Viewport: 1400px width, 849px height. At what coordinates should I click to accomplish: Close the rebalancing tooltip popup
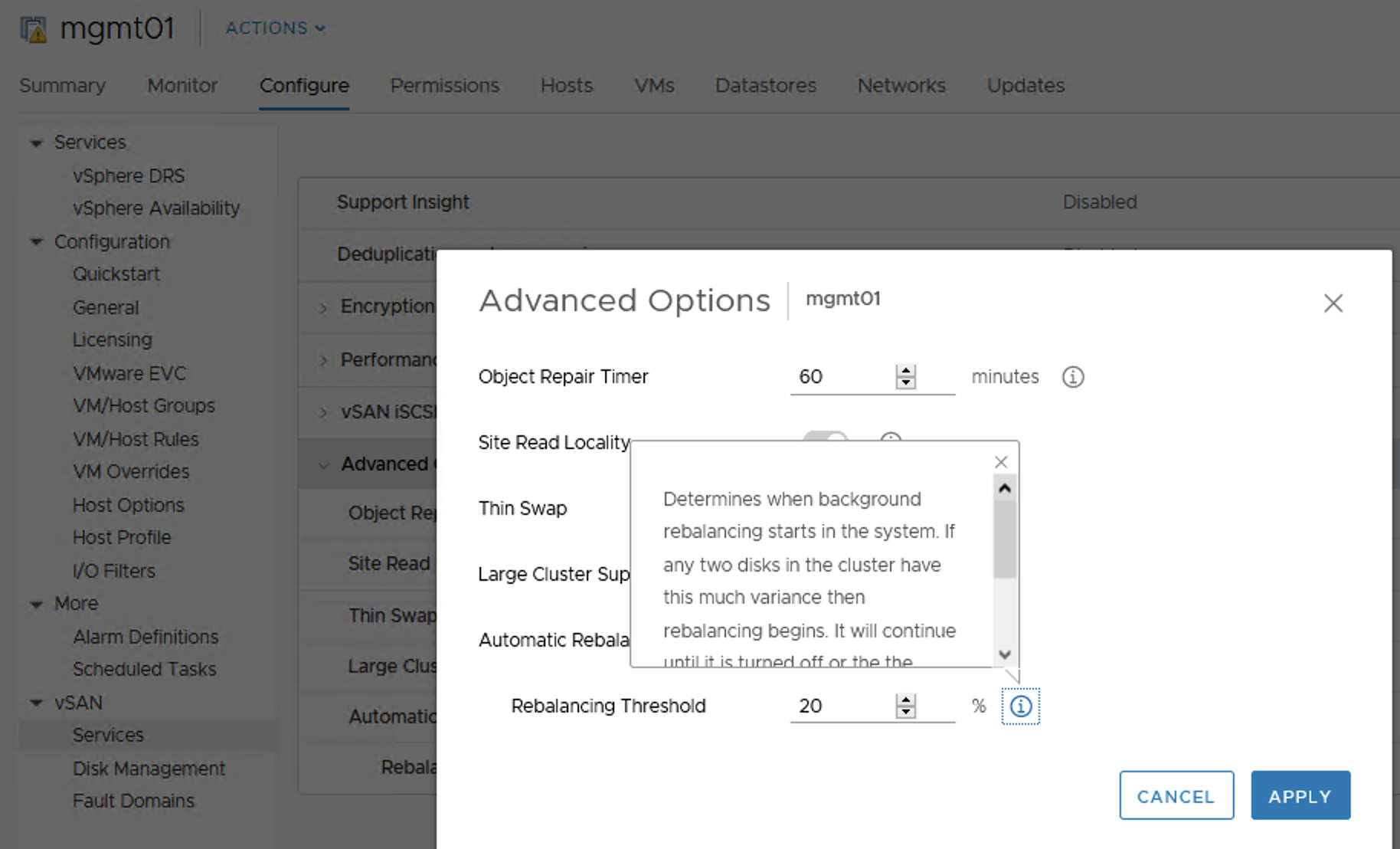(1001, 462)
